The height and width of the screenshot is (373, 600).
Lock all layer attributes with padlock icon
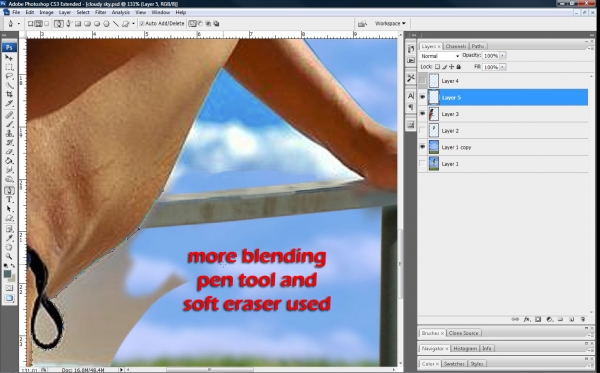click(x=458, y=67)
